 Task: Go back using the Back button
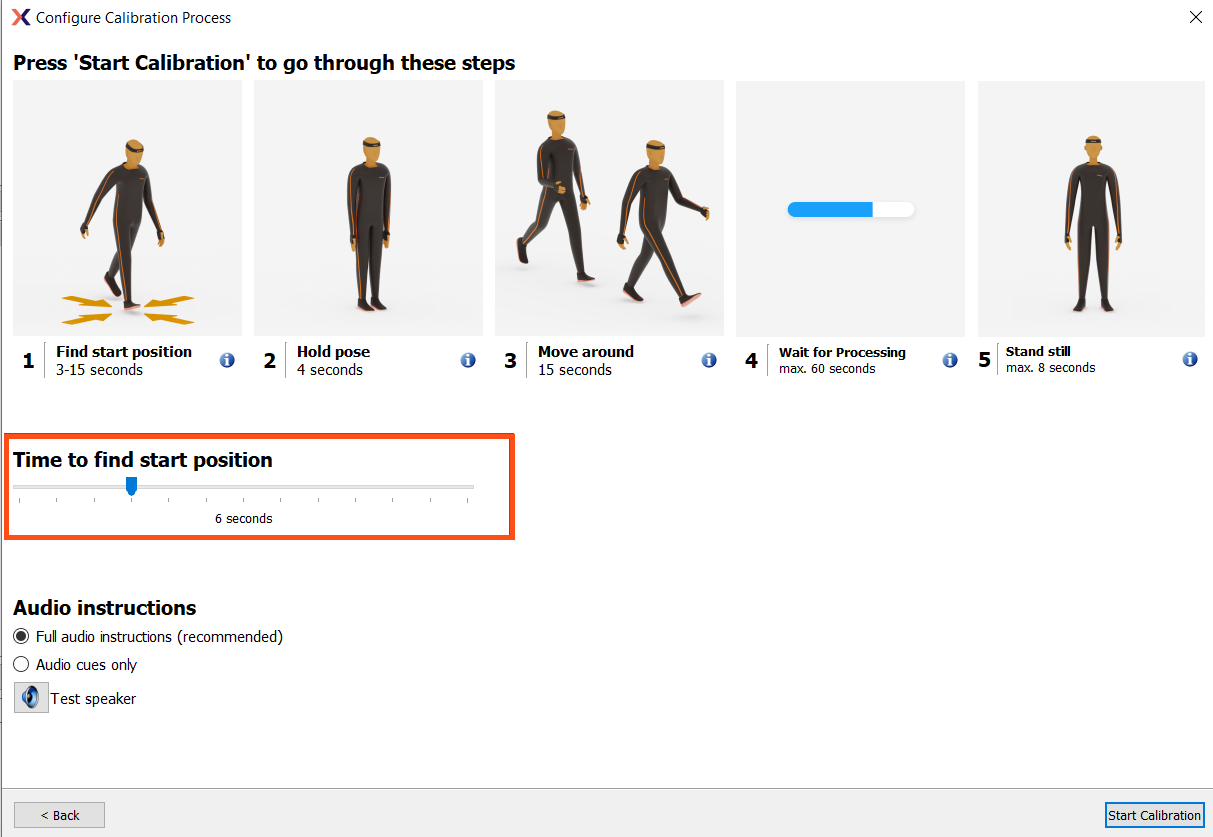[x=59, y=815]
